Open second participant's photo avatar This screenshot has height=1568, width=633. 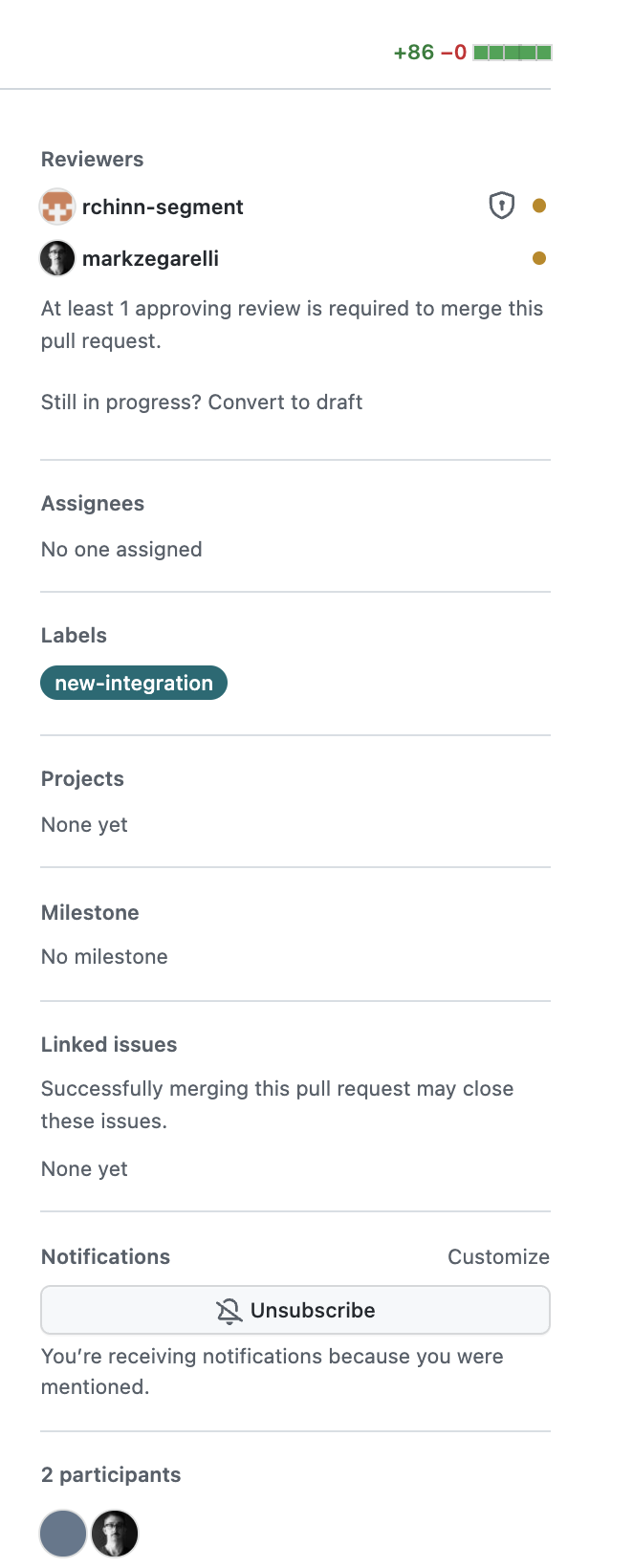(x=115, y=1534)
